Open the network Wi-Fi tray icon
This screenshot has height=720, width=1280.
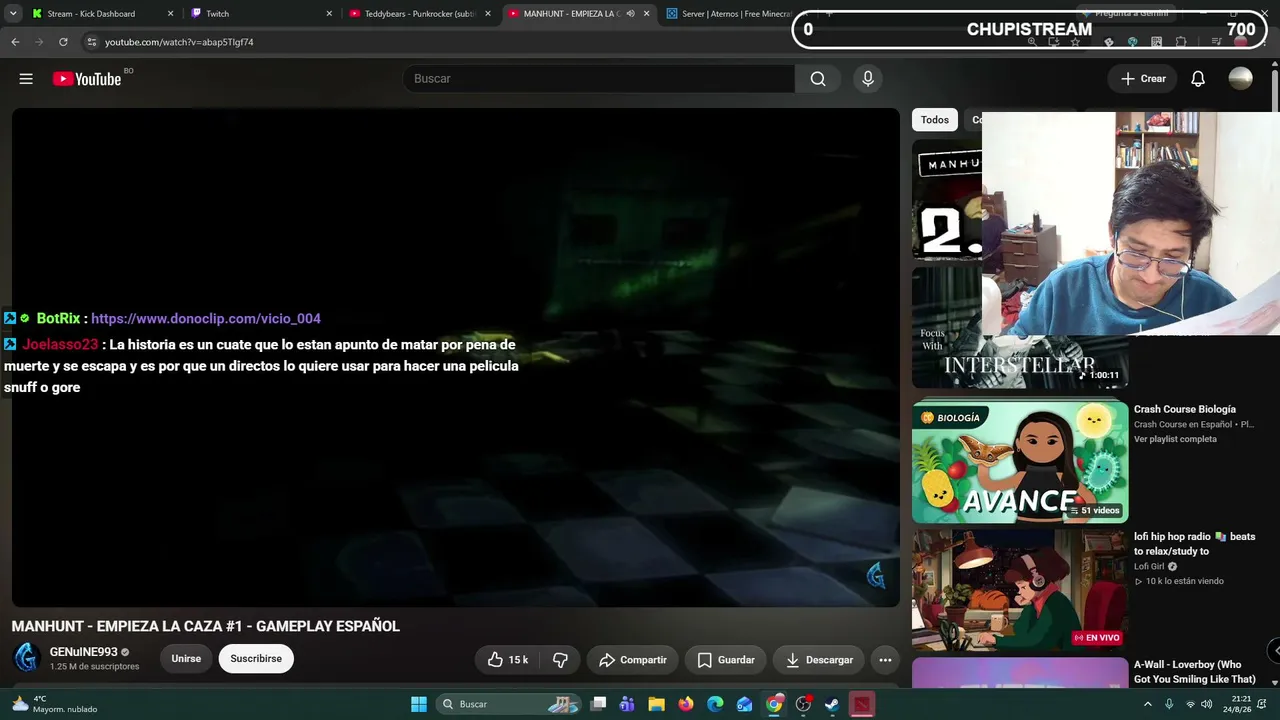1190,704
